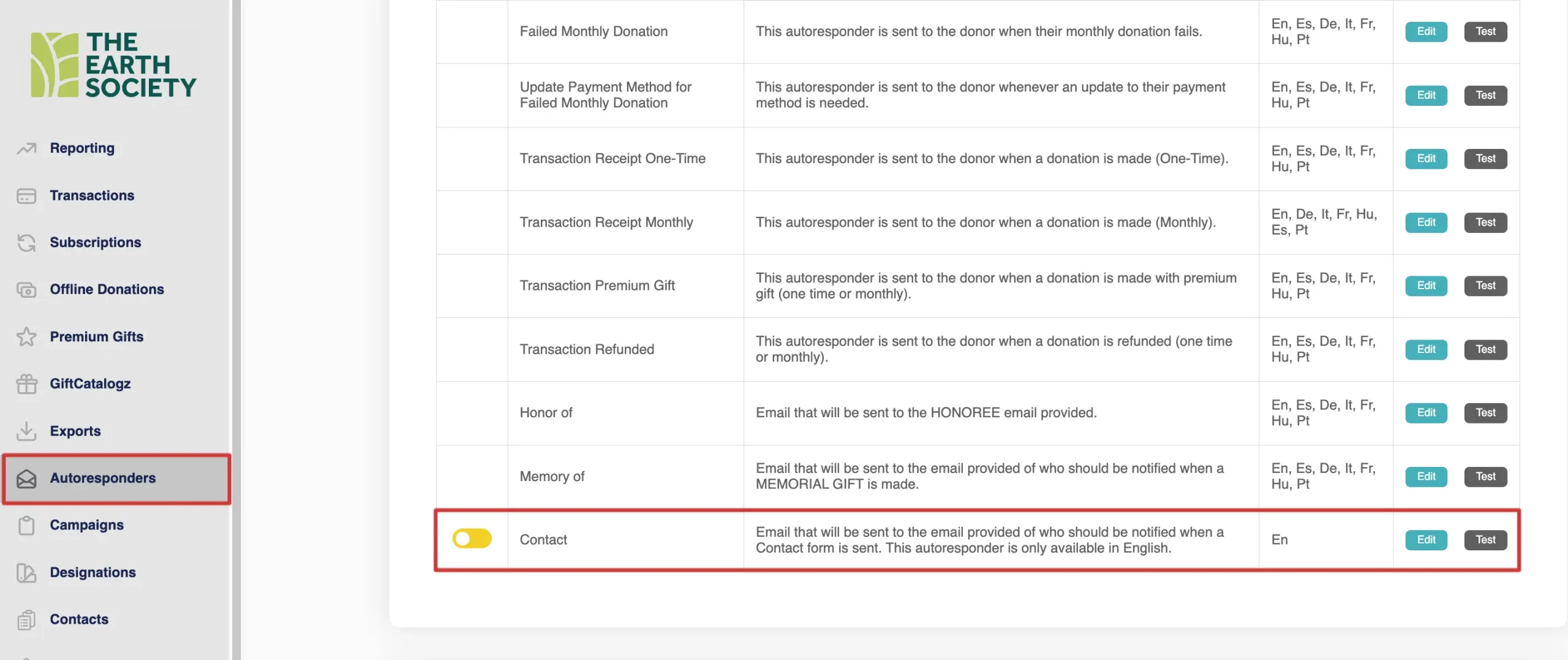Click the Designations icon in sidebar
Viewport: 1568px width, 660px height.
26,572
